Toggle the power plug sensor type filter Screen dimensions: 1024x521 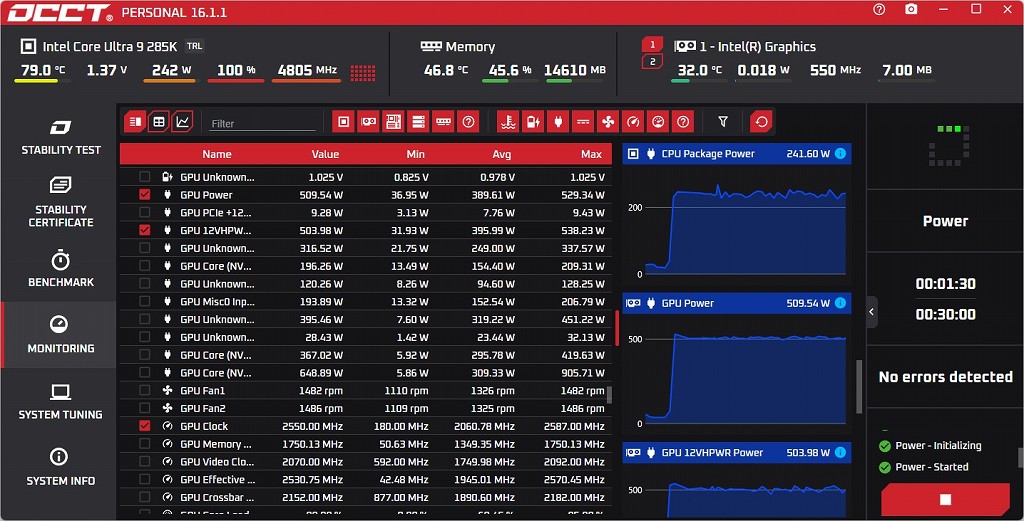click(558, 121)
